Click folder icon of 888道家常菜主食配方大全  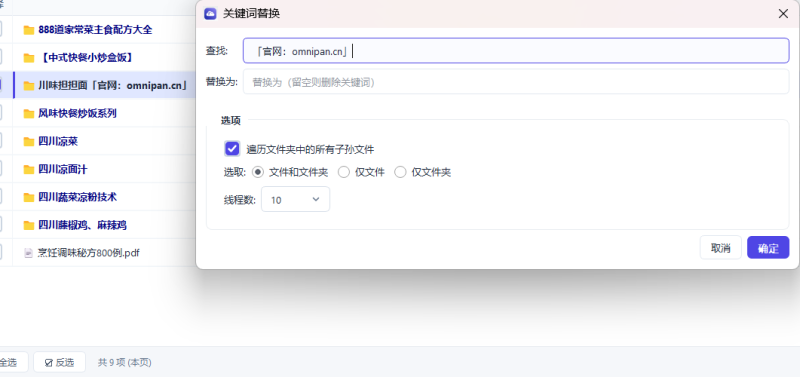click(x=29, y=30)
